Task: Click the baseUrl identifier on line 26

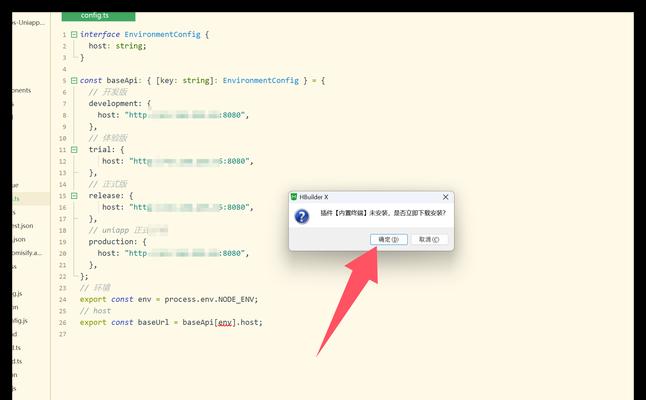Action: pos(153,323)
